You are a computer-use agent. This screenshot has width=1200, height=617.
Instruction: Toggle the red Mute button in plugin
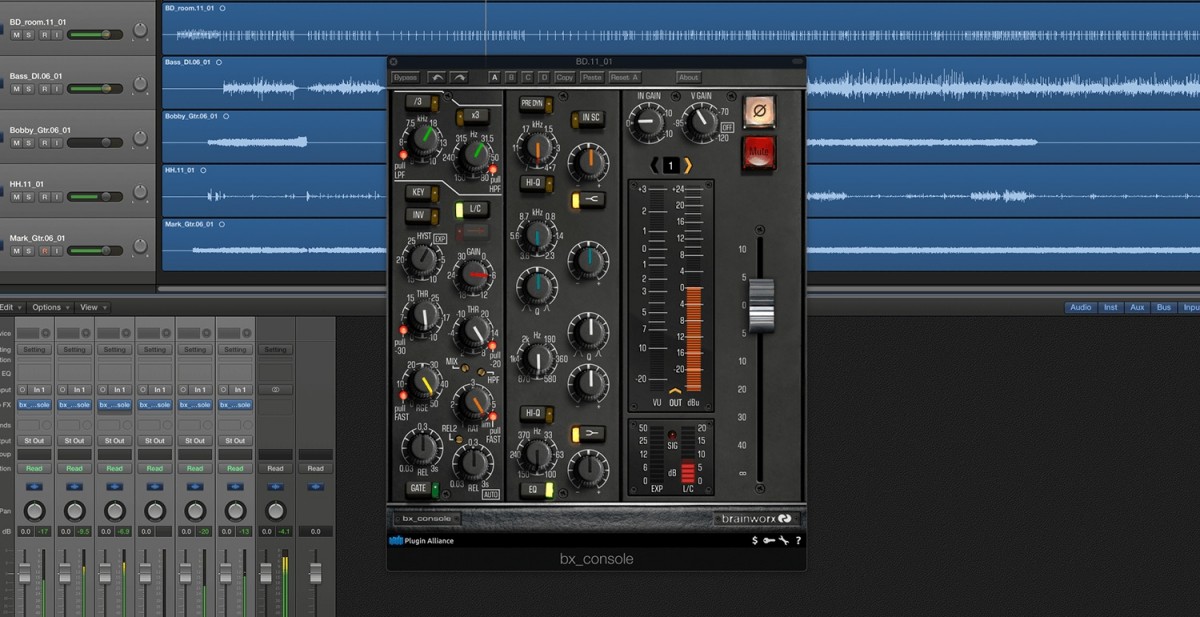pyautogui.click(x=759, y=154)
